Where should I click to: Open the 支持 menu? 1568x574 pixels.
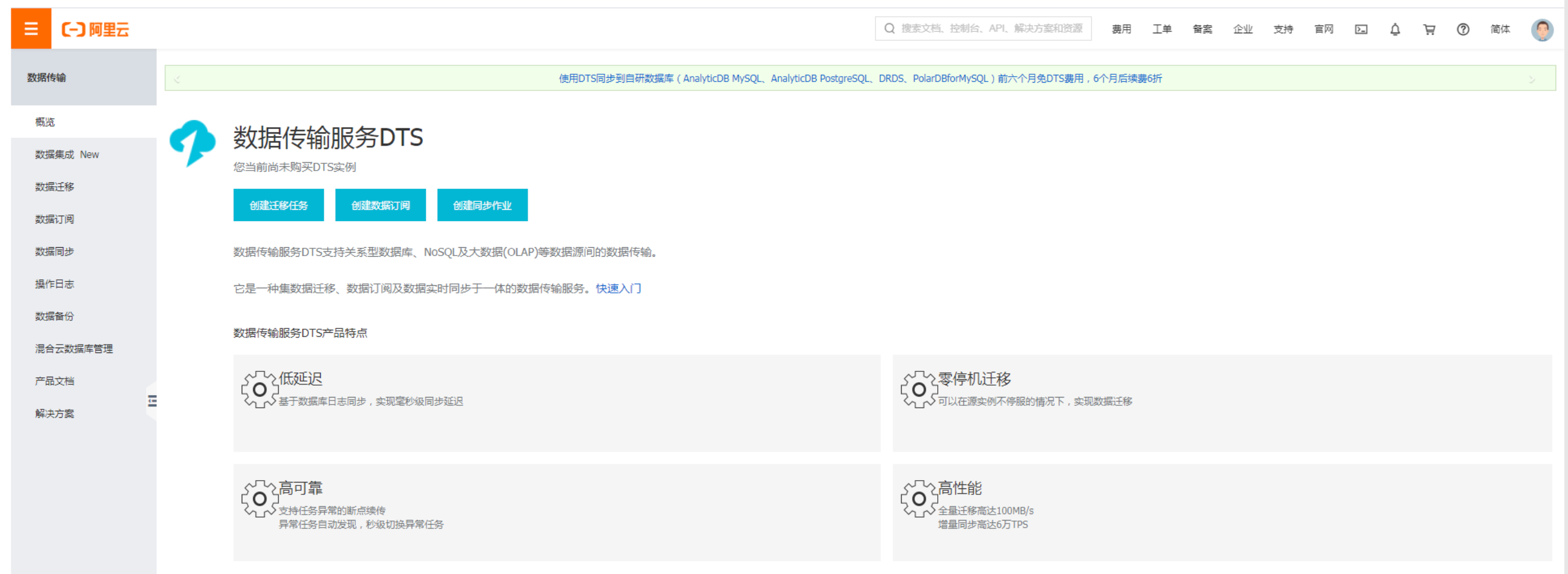coord(1283,29)
